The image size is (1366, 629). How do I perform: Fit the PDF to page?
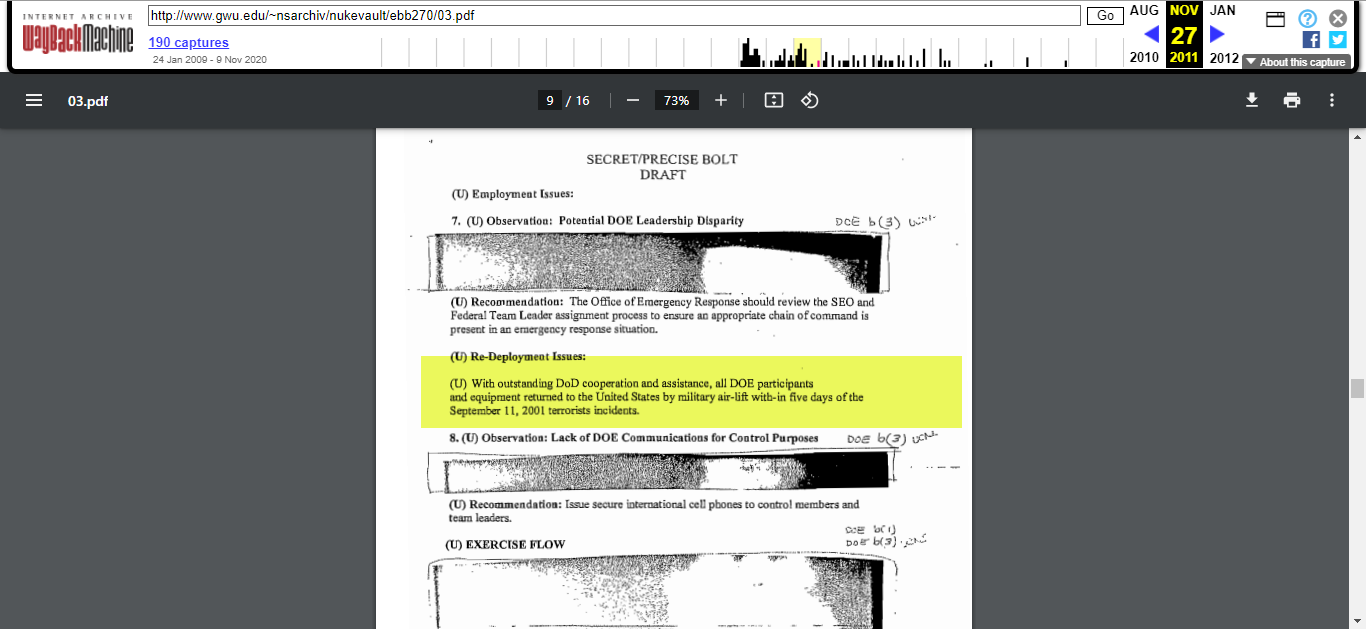[x=773, y=100]
